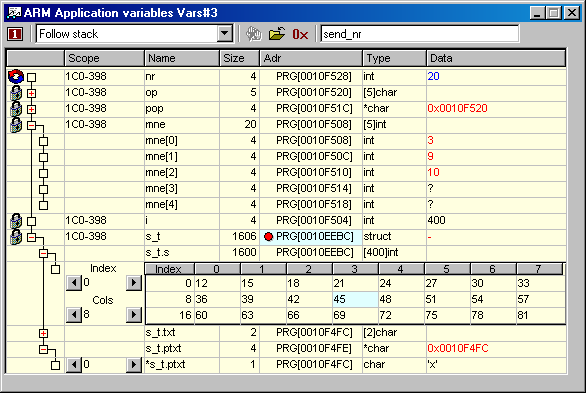This screenshot has height=393, width=586.
Task: Click the tree box next to nr
Action: [31, 77]
